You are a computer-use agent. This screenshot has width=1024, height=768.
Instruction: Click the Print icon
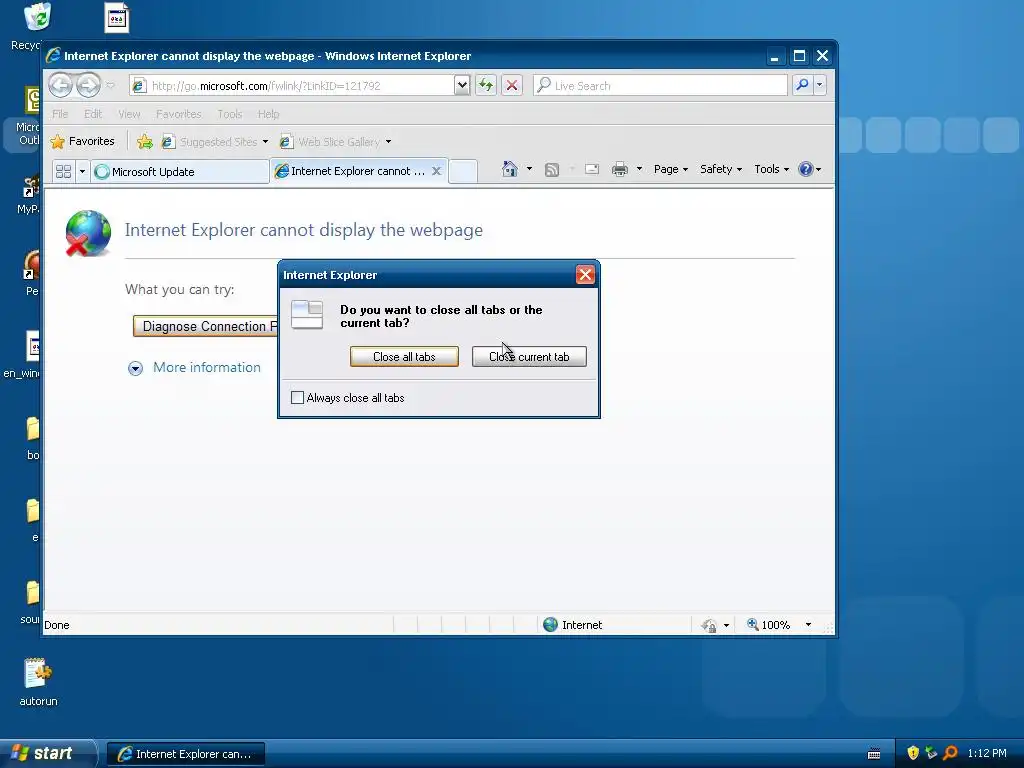pyautogui.click(x=620, y=170)
